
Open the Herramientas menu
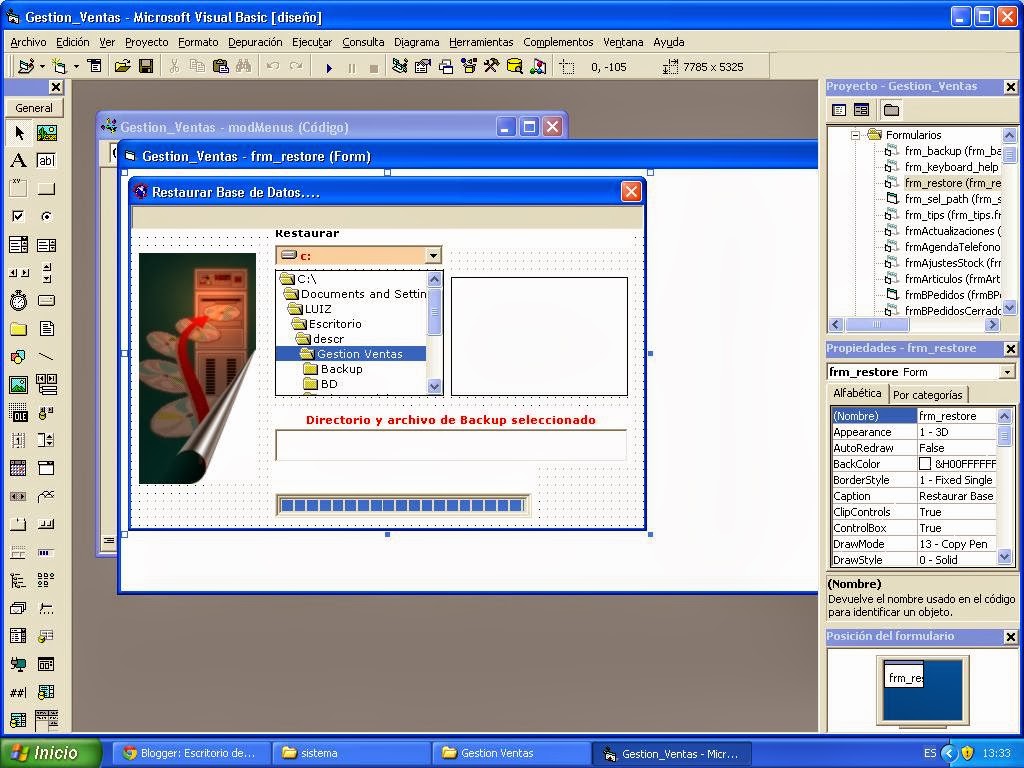[480, 42]
